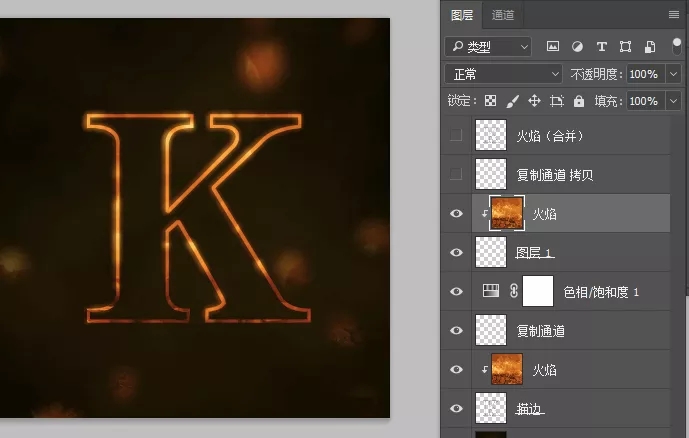Screen dimensions: 689x438
Task: Switch to the 通道 tab
Action: pos(503,15)
